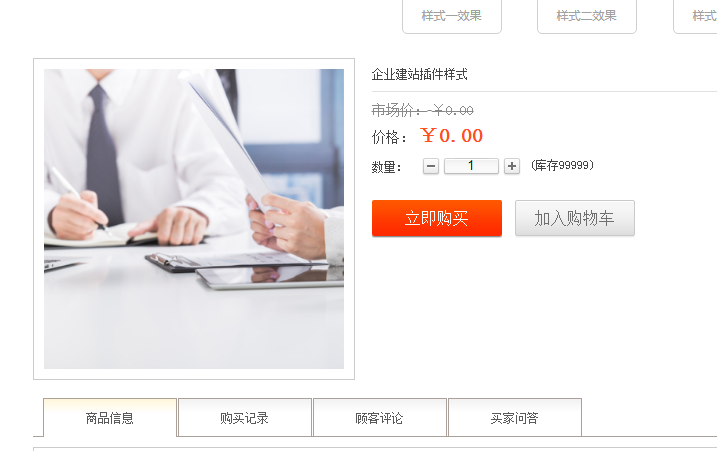
Task: Click the struck-through 市场价 market price
Action: 422,110
